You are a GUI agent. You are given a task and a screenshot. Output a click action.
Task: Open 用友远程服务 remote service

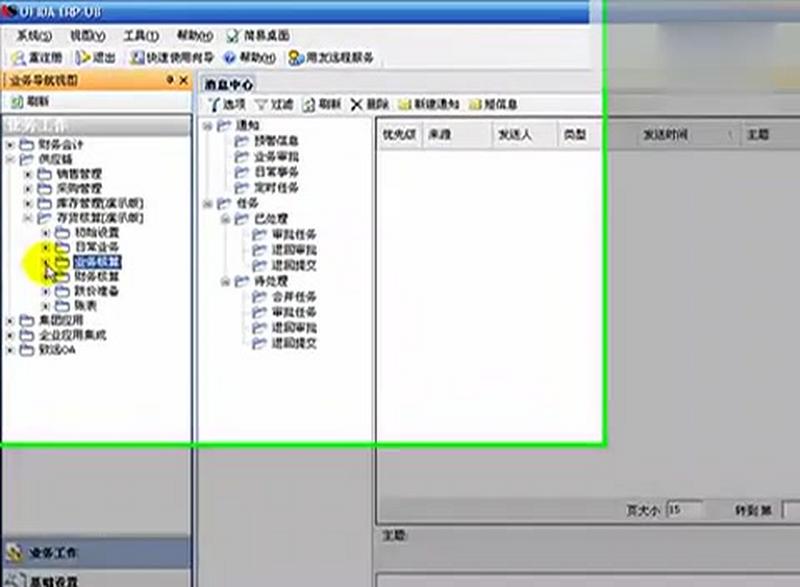330,57
